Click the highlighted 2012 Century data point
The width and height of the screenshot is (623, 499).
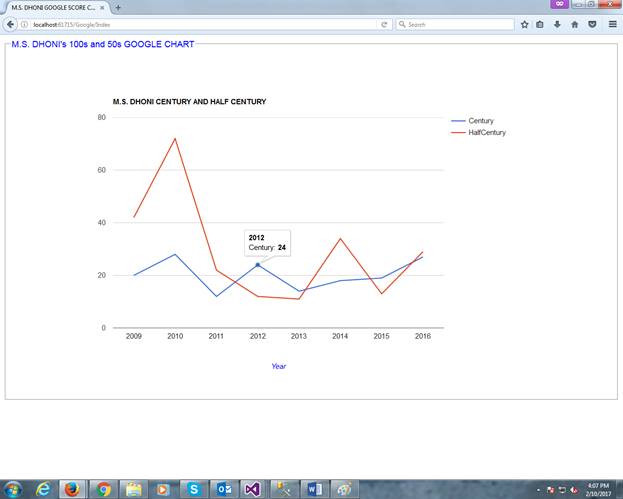257,265
